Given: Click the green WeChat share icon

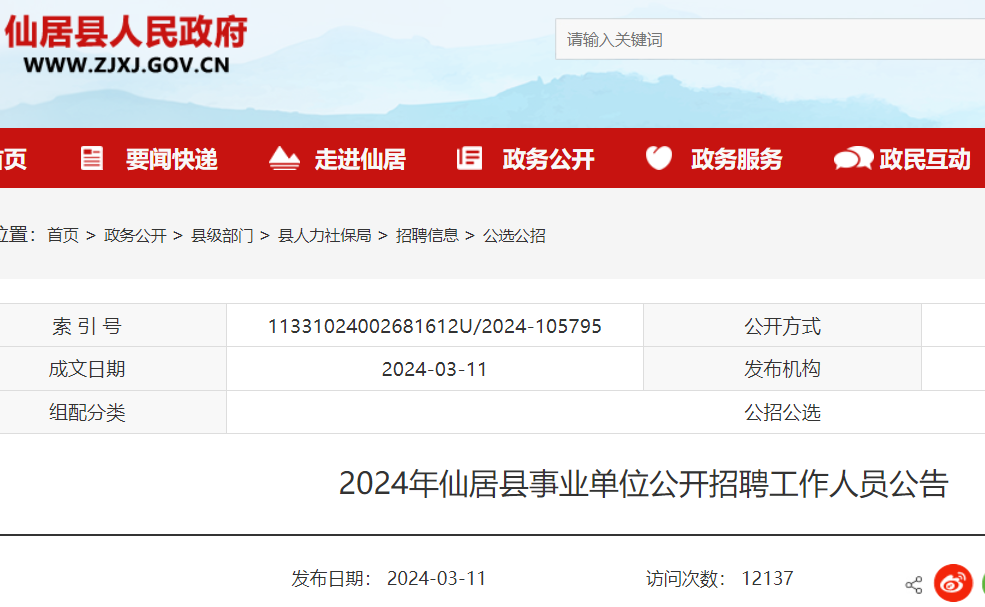Looking at the screenshot, I should (x=980, y=584).
